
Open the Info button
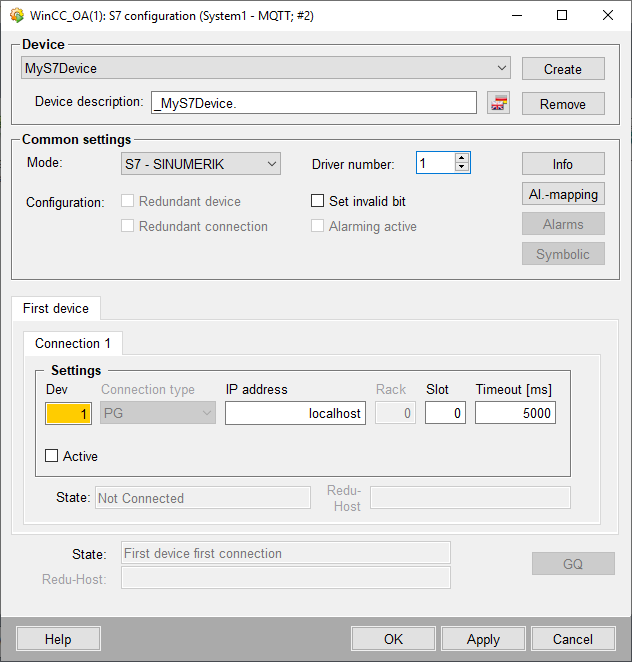563,164
